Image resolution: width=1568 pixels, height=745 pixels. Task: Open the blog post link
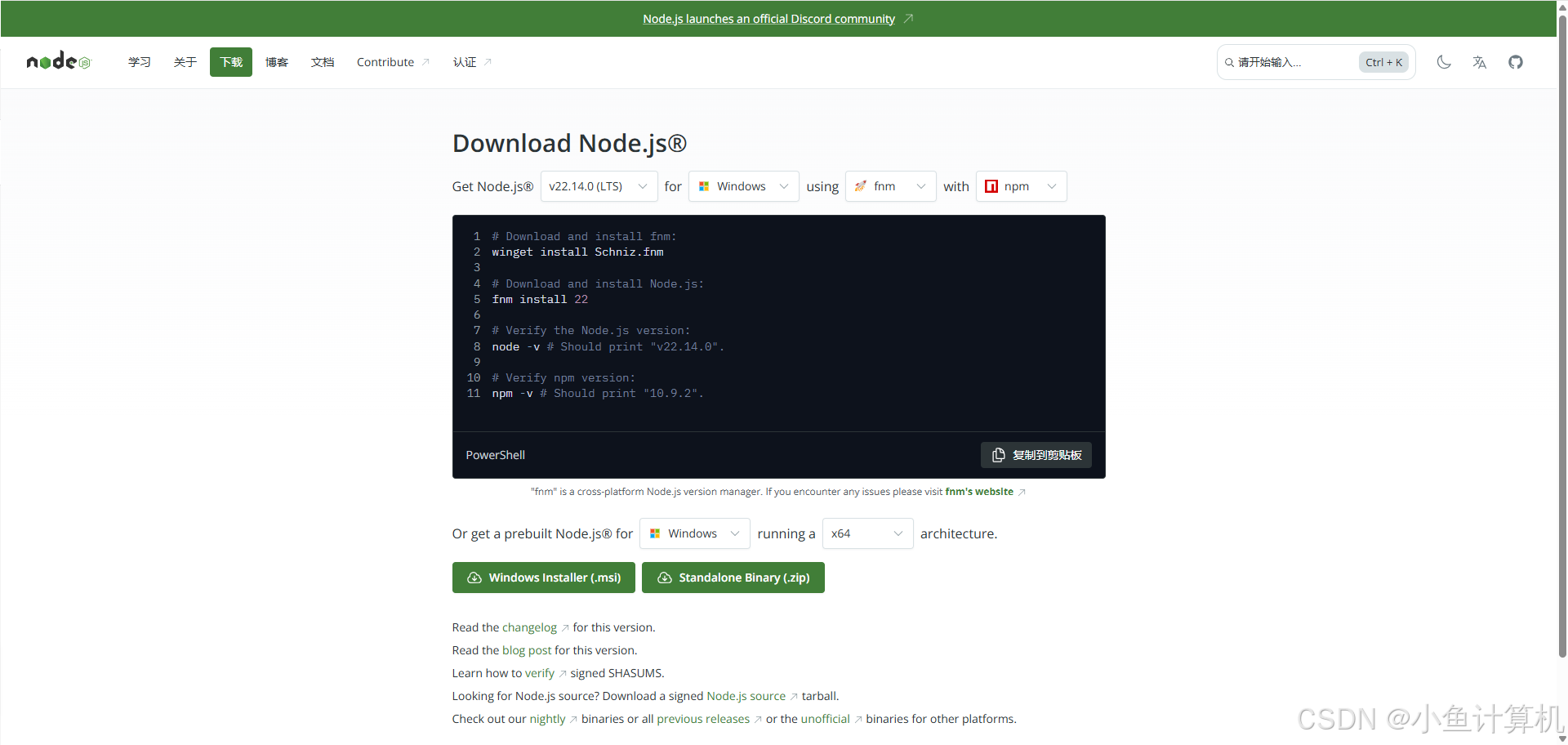(x=527, y=650)
